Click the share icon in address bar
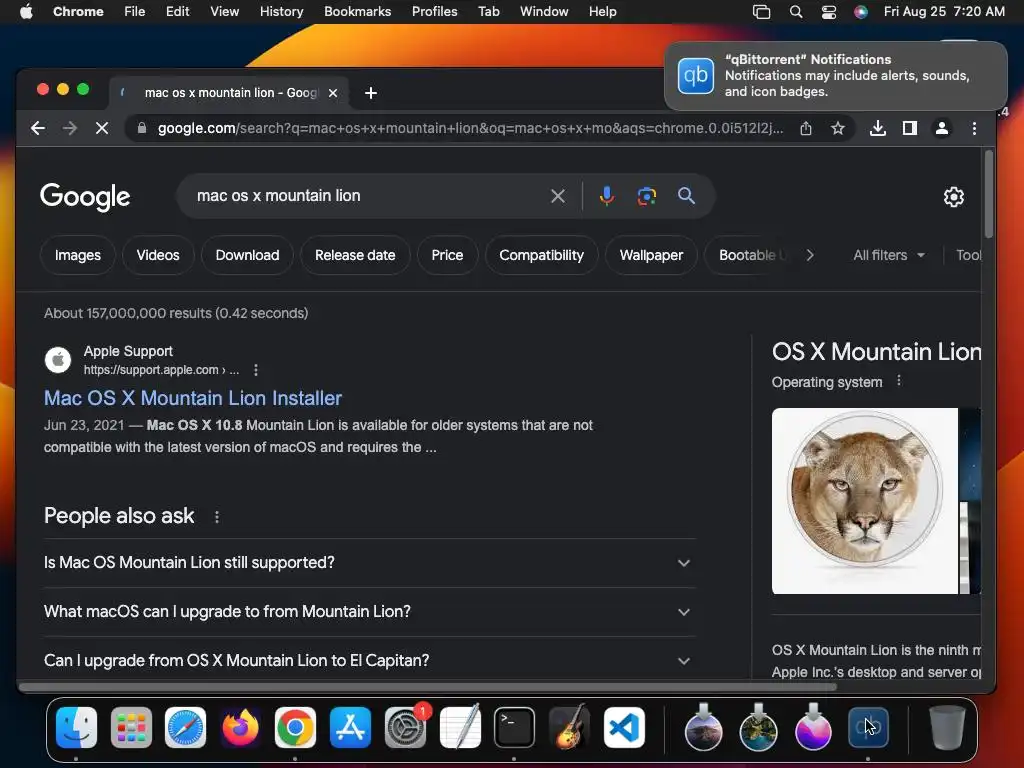The height and width of the screenshot is (768, 1024). coord(806,129)
